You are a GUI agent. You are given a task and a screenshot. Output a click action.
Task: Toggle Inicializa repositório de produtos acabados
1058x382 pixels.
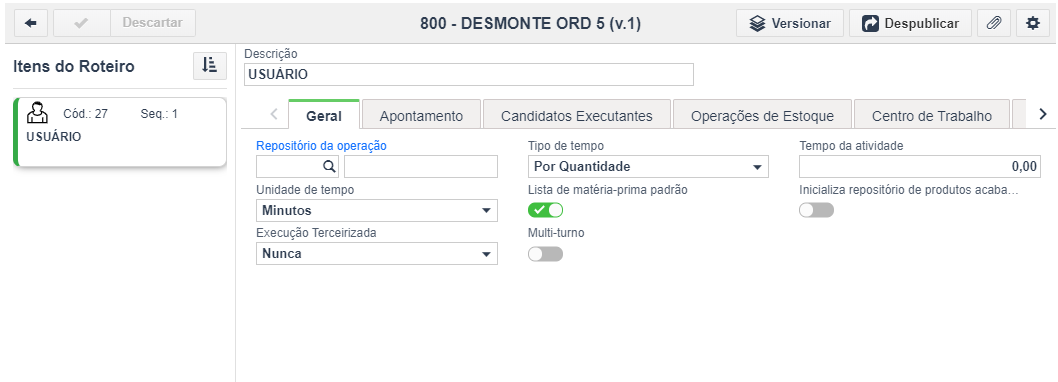pyautogui.click(x=816, y=210)
